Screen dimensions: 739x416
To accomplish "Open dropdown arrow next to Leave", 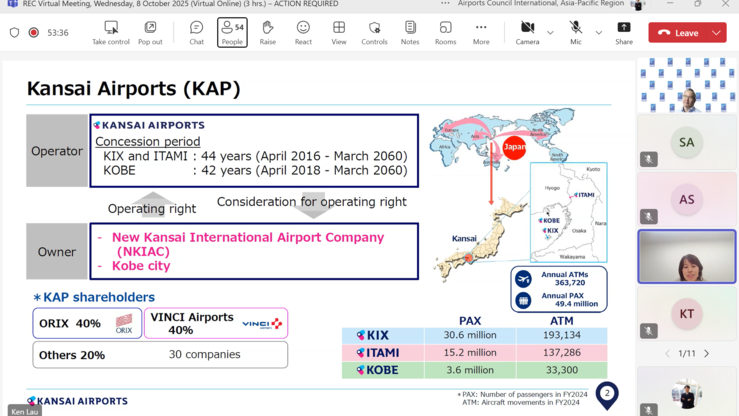I will 716,33.
